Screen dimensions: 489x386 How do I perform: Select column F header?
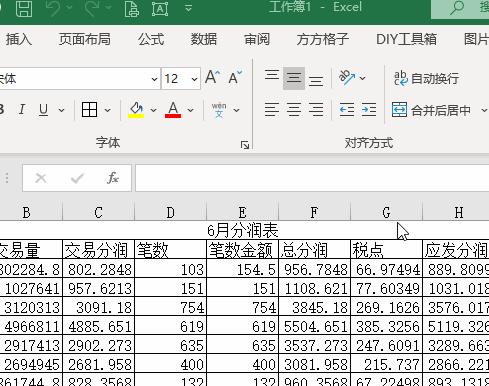pos(314,212)
